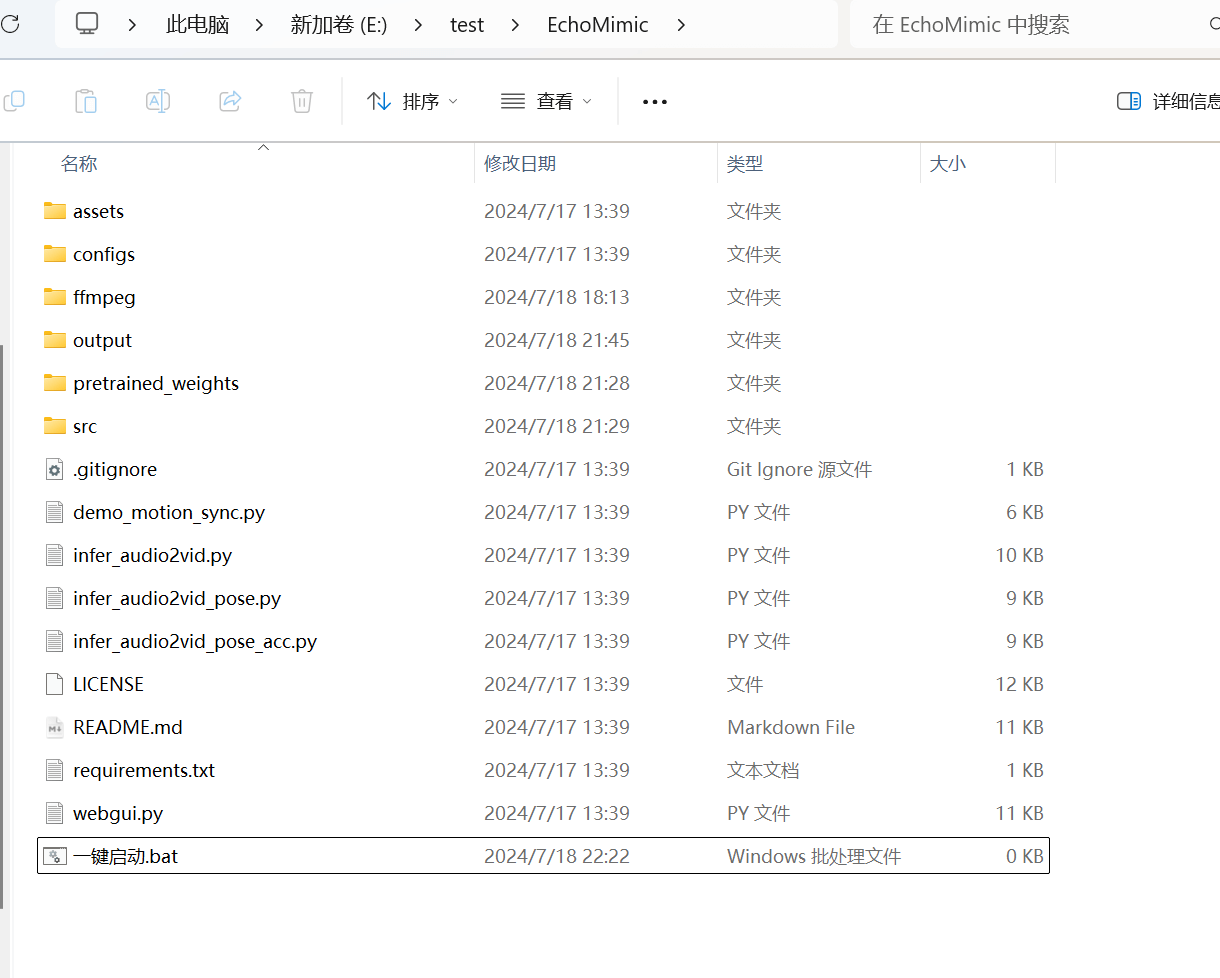Click the infer_audio2vid_pose.py file icon
The width and height of the screenshot is (1220, 978).
(x=55, y=598)
